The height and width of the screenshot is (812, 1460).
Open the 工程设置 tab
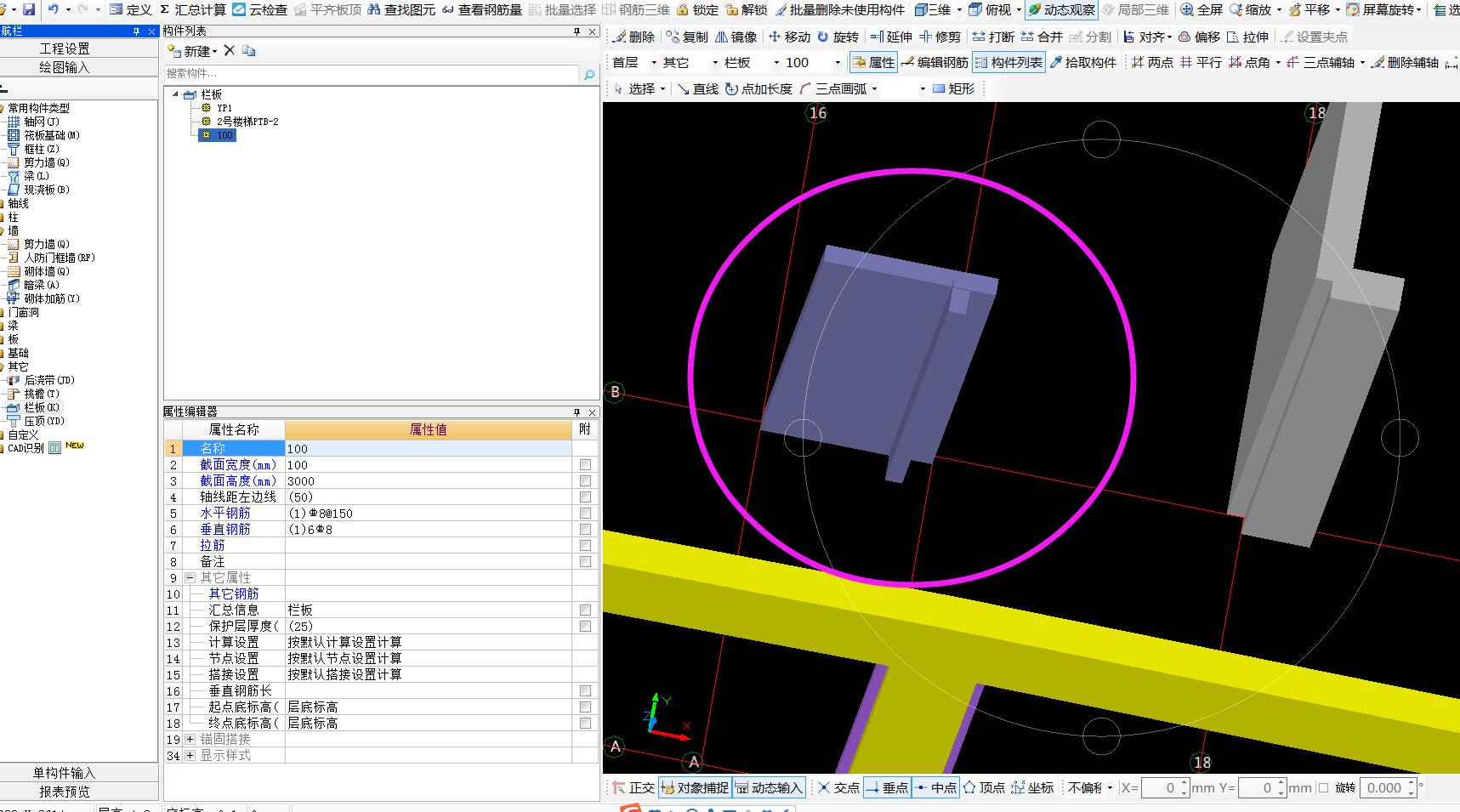click(65, 48)
